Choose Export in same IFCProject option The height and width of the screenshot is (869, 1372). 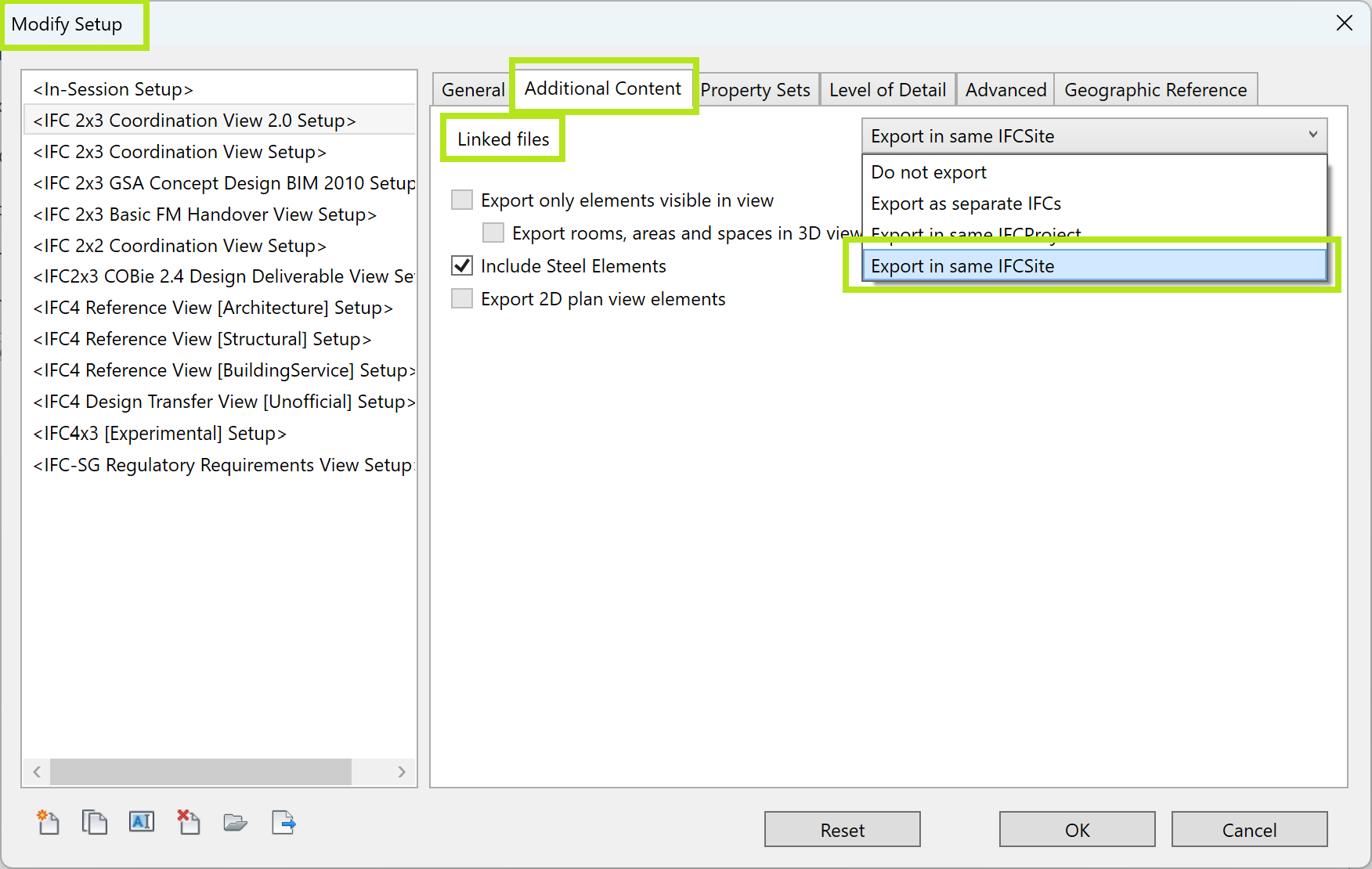coord(1094,235)
